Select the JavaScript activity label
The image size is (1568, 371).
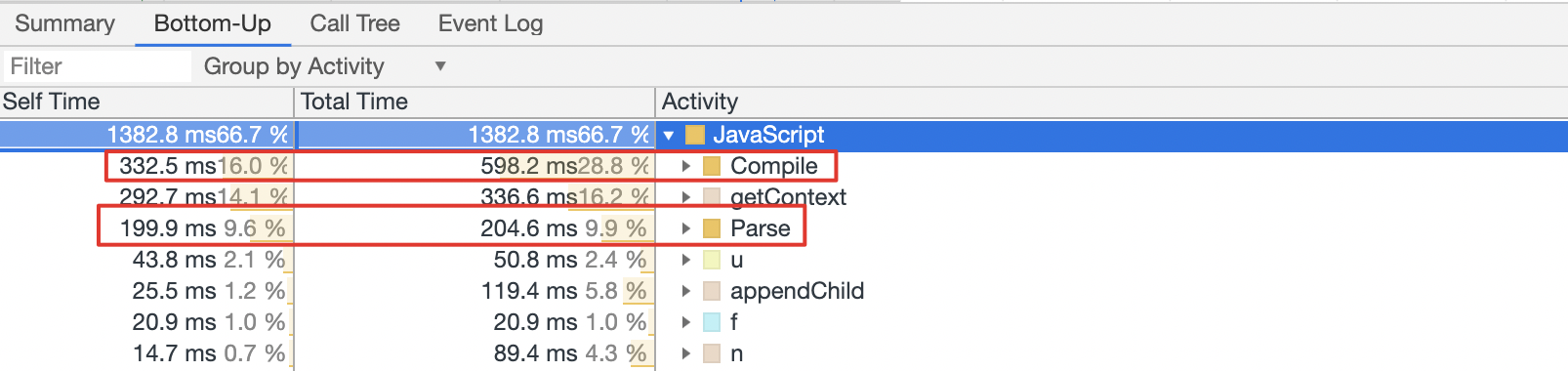pos(768,135)
